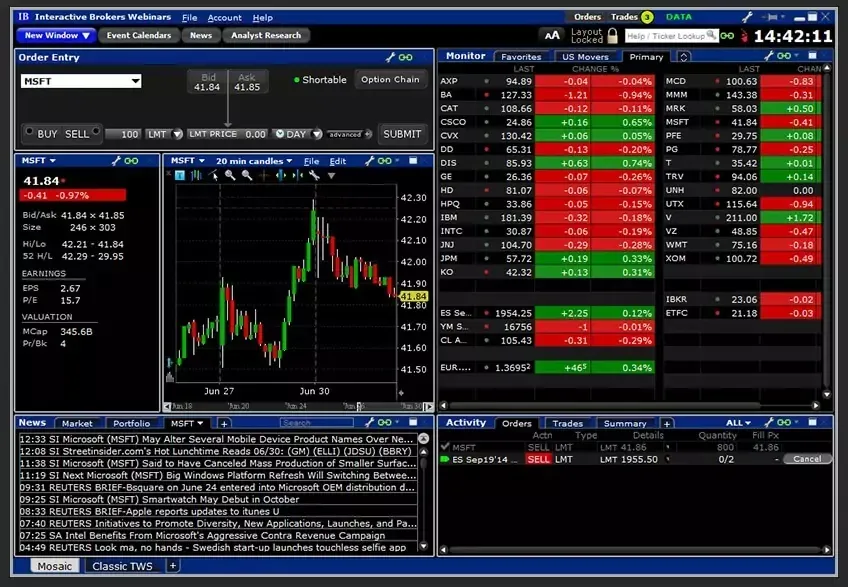Click the Option Chain button
The width and height of the screenshot is (848, 587).
coord(390,80)
